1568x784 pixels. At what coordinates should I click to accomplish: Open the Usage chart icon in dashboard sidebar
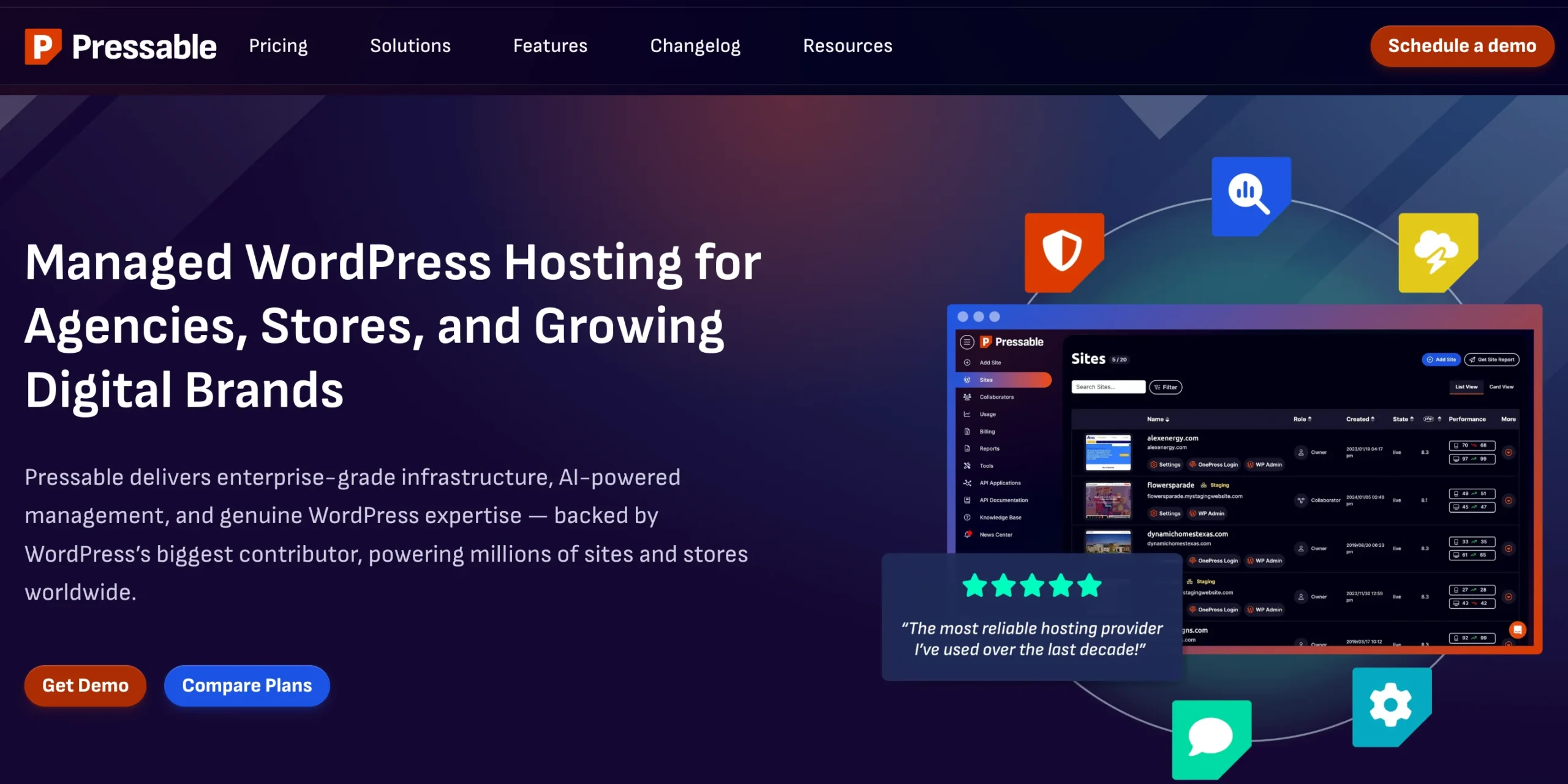(x=967, y=414)
